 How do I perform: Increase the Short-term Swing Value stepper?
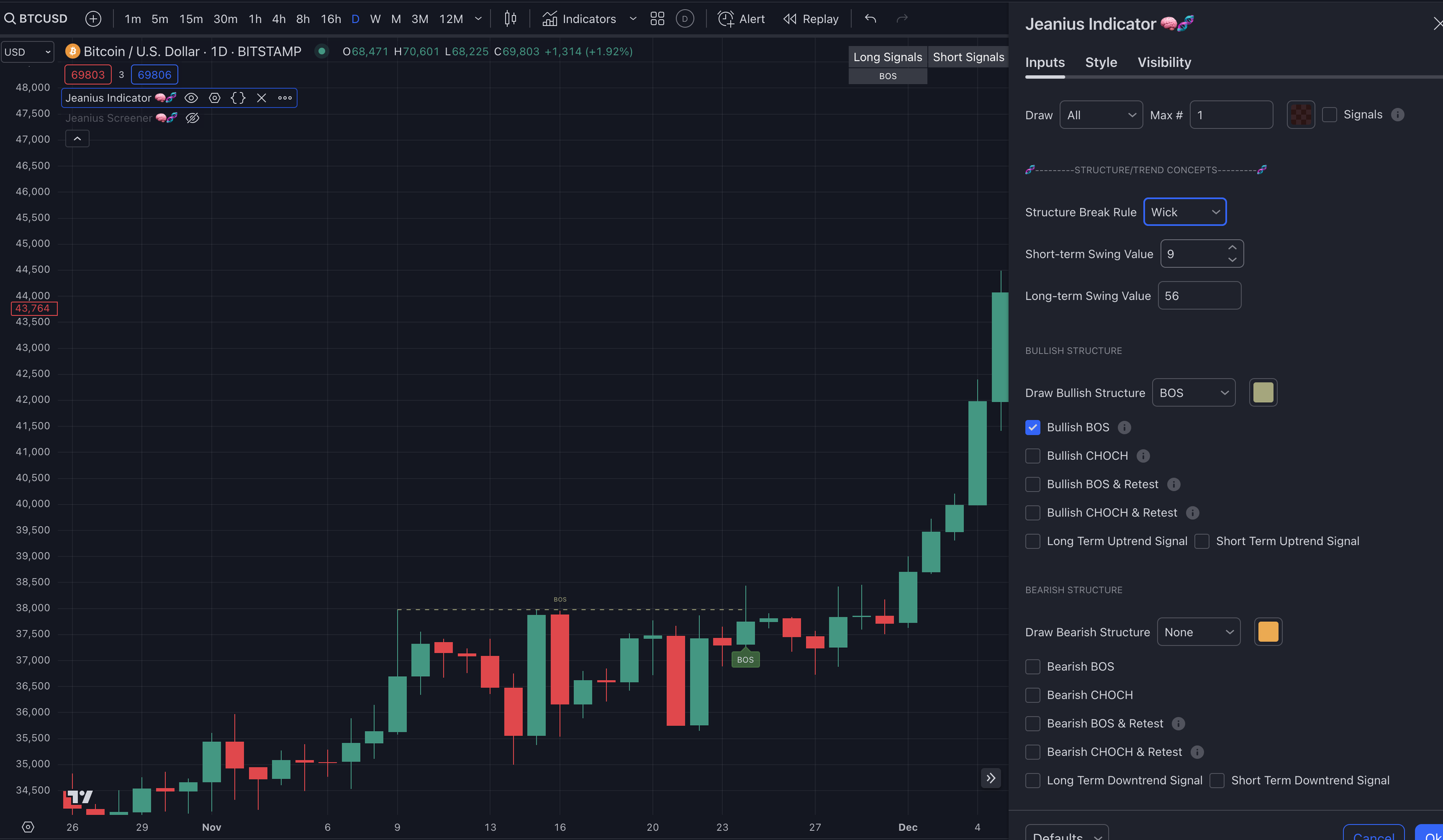[x=1232, y=248]
